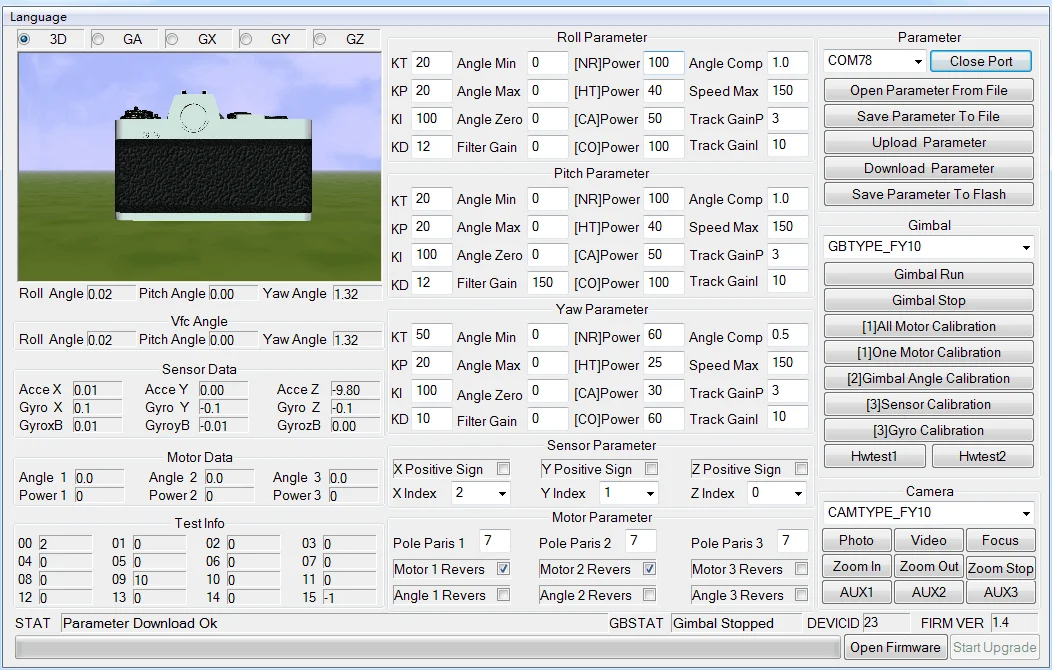The width and height of the screenshot is (1052, 670).
Task: Click the camera Photo button
Action: [857, 540]
